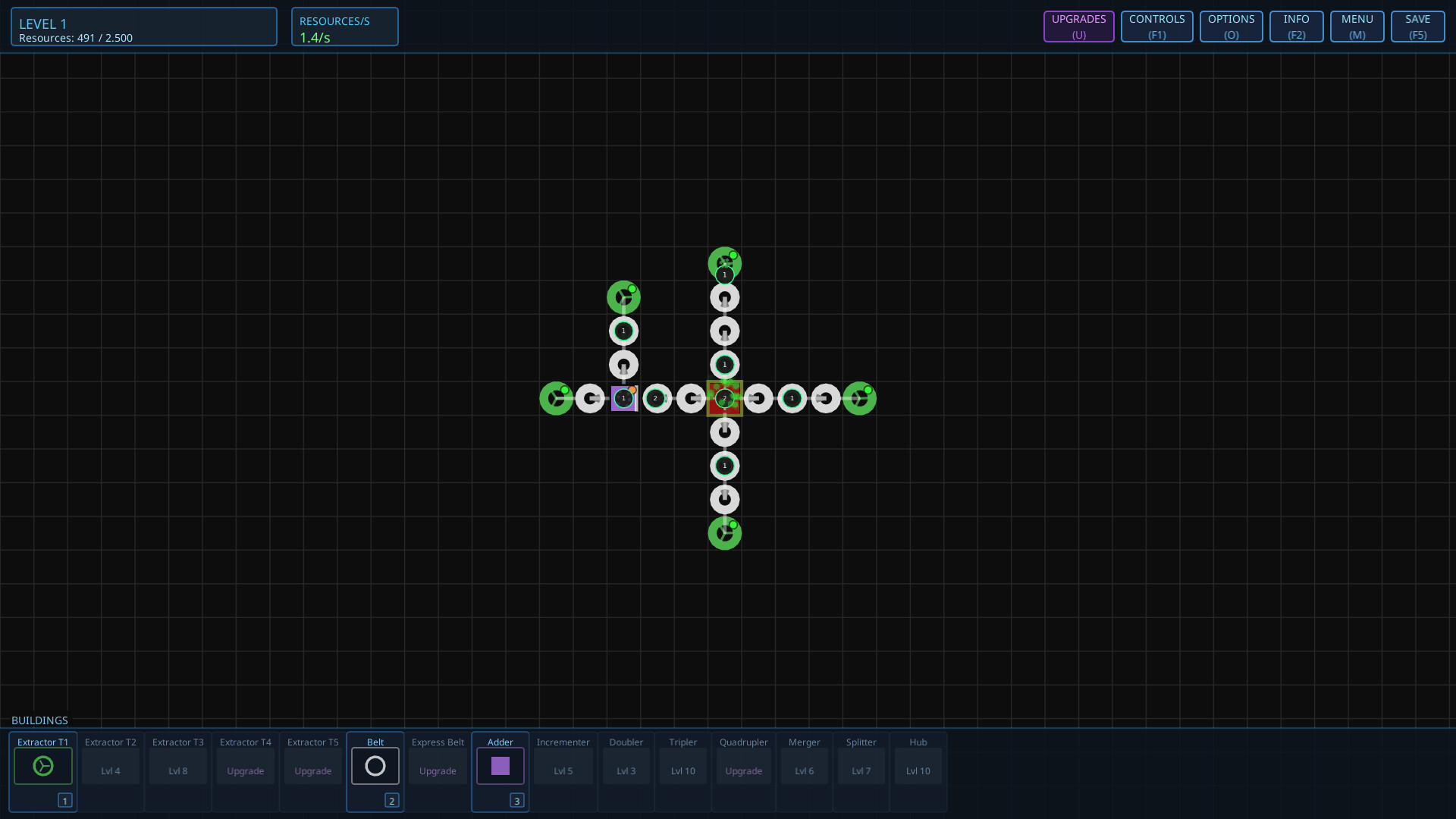This screenshot has height=819, width=1456.
Task: Select the Extractor T1 building
Action: (x=42, y=766)
